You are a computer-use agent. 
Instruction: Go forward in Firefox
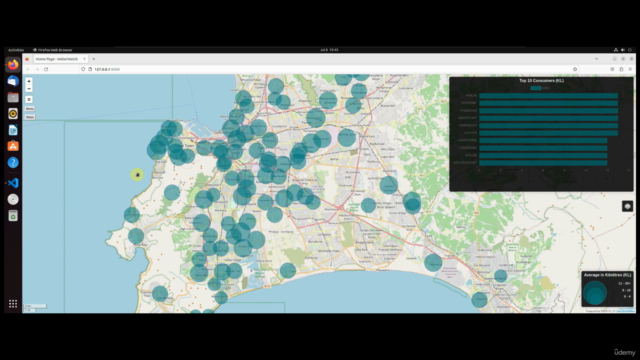[37, 69]
